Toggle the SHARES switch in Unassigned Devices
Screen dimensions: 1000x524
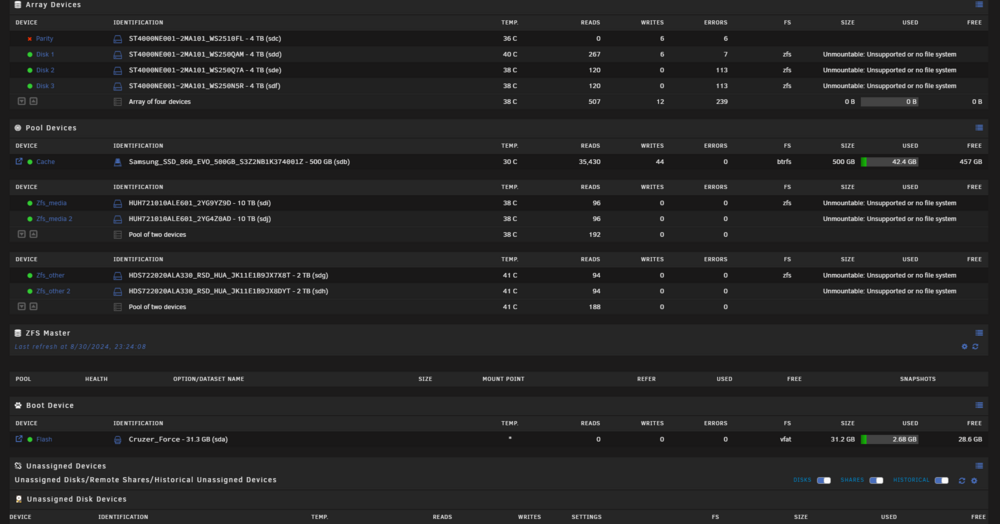coord(876,480)
